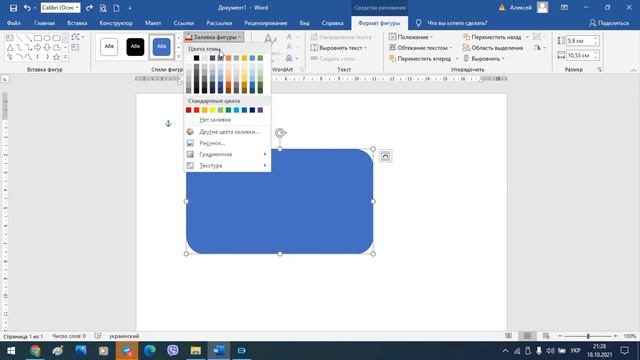Toggle the Заливка фигуры dropdown button
The height and width of the screenshot is (360, 640).
pyautogui.click(x=214, y=37)
